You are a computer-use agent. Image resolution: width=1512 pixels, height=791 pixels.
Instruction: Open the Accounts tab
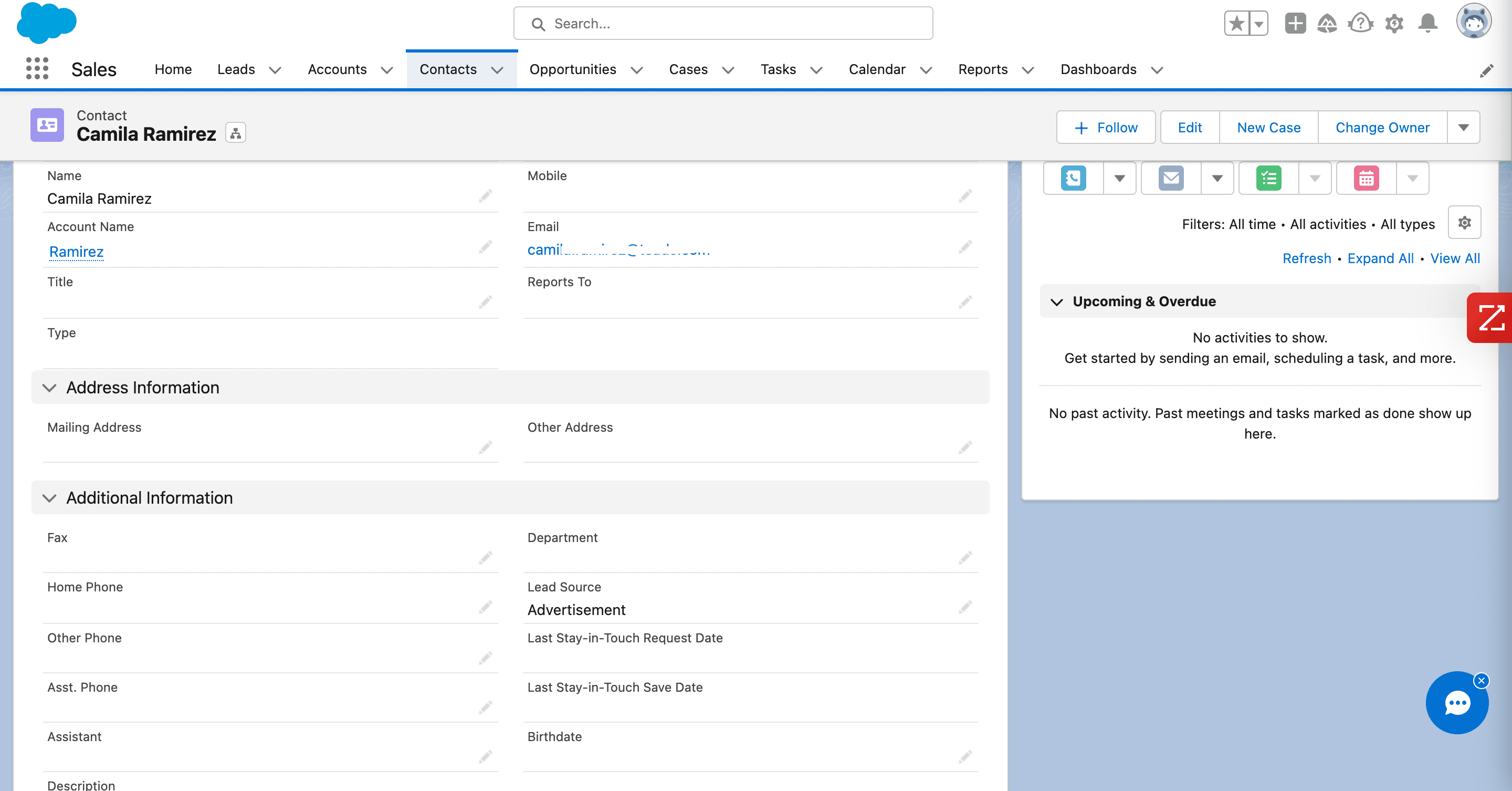click(337, 69)
